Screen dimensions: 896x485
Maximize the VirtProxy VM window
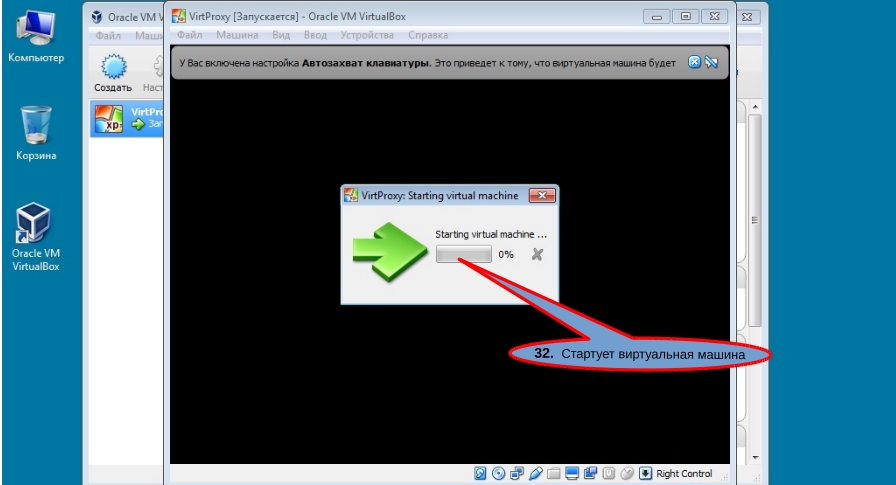pos(685,17)
